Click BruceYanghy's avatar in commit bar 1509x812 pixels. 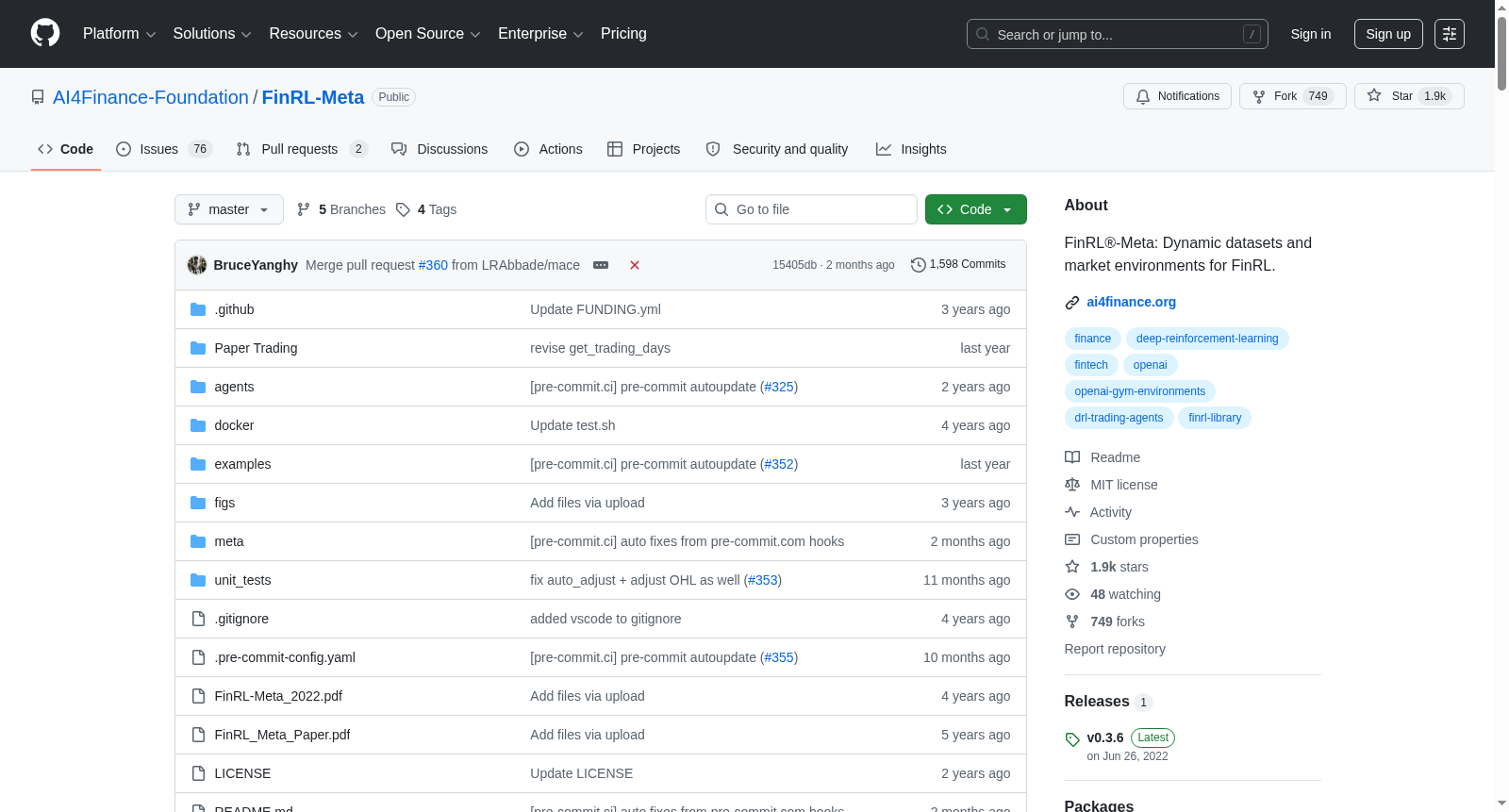(197, 265)
